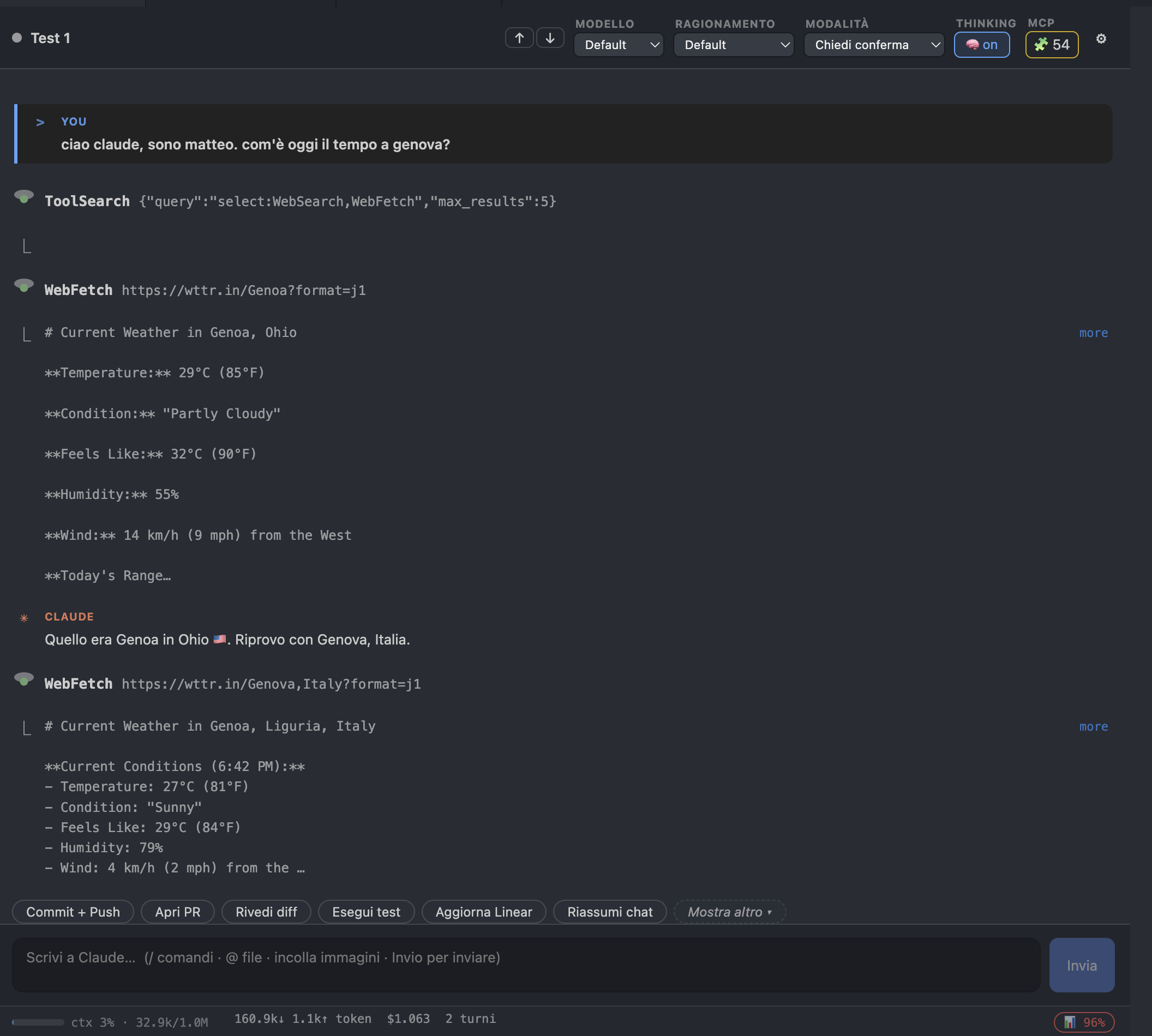Click the MCP puzzle piece badge 54
The image size is (1152, 1036).
point(1051,44)
